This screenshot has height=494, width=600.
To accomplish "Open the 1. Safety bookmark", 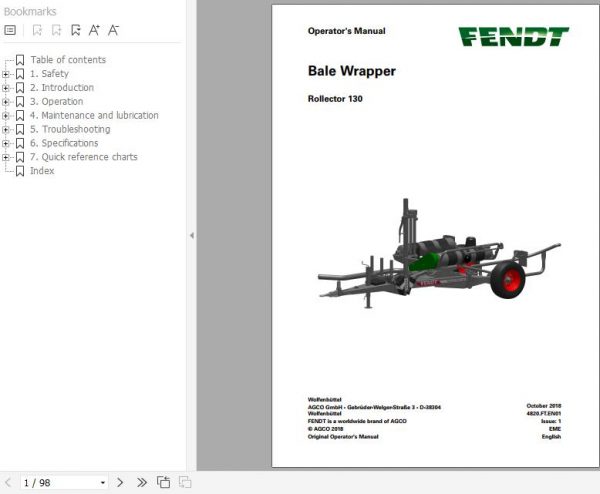I will pyautogui.click(x=49, y=73).
